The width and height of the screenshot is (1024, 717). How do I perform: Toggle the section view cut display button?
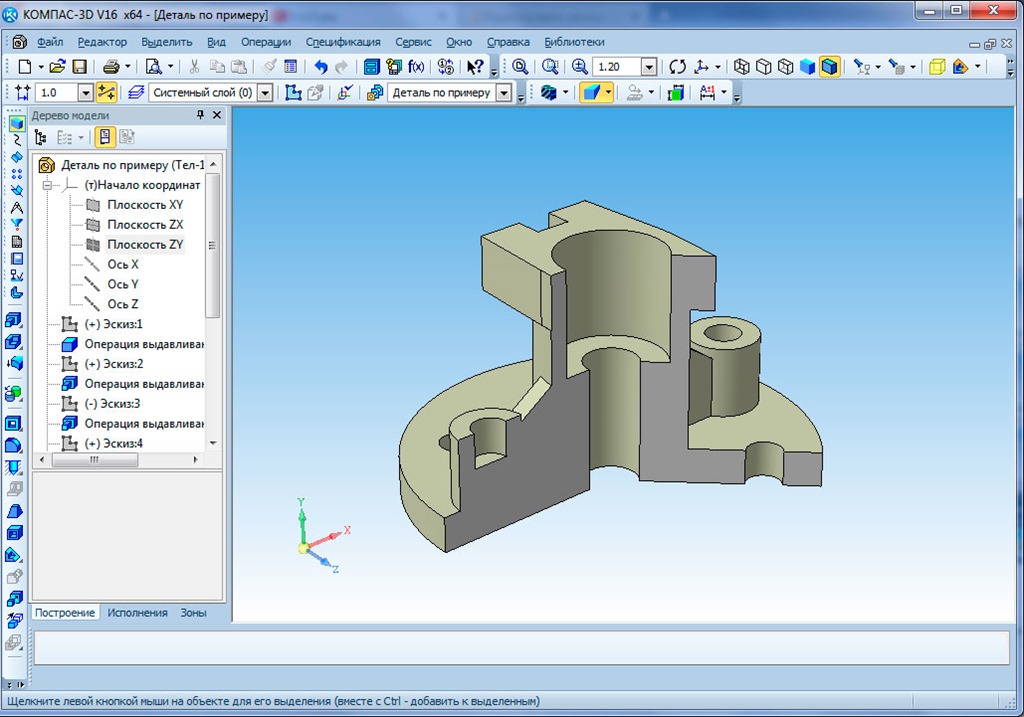(x=594, y=93)
